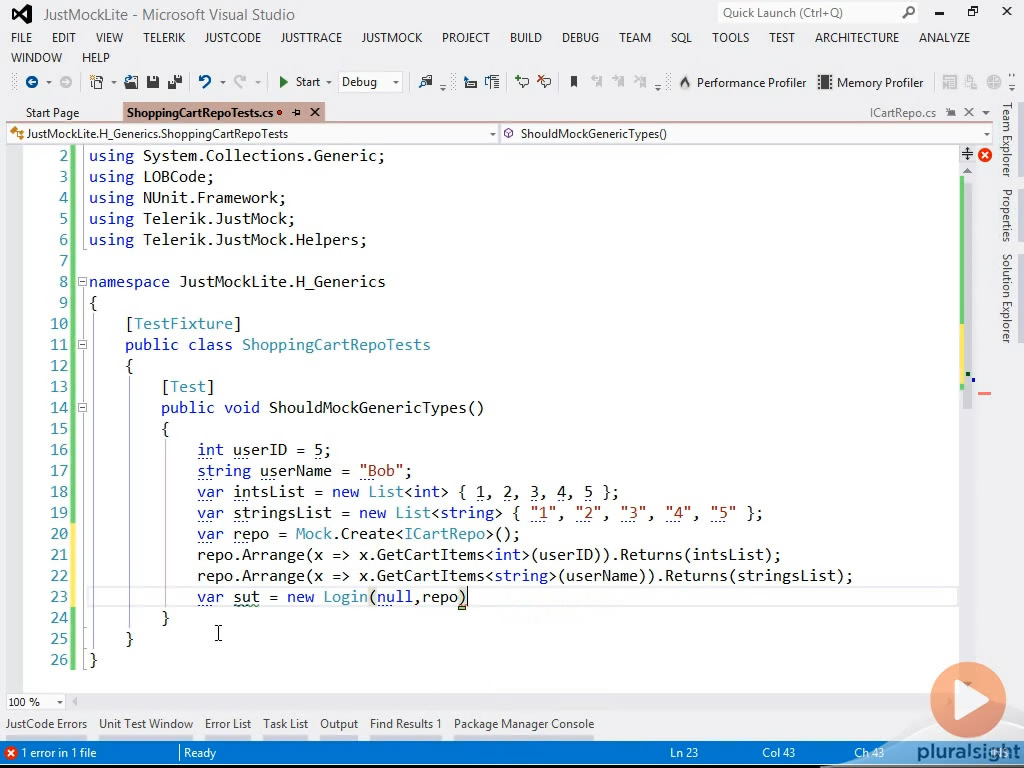
Task: Click the comment-lines toolbar icon
Action: coord(492,82)
